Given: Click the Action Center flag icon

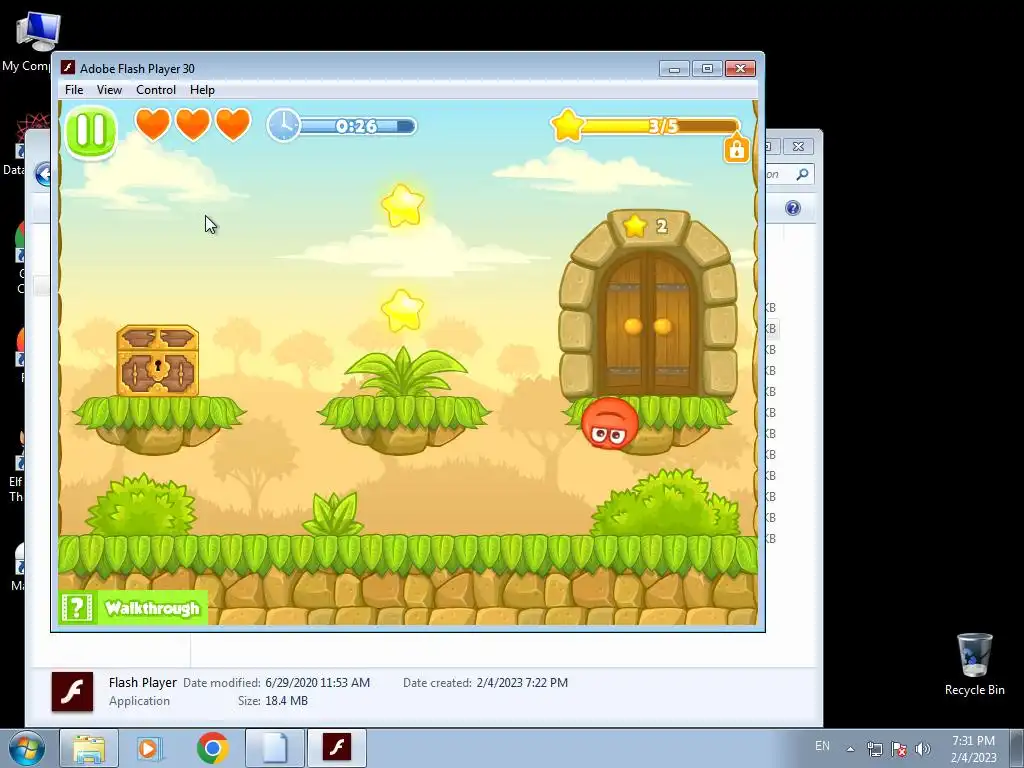Looking at the screenshot, I should pyautogui.click(x=899, y=749).
